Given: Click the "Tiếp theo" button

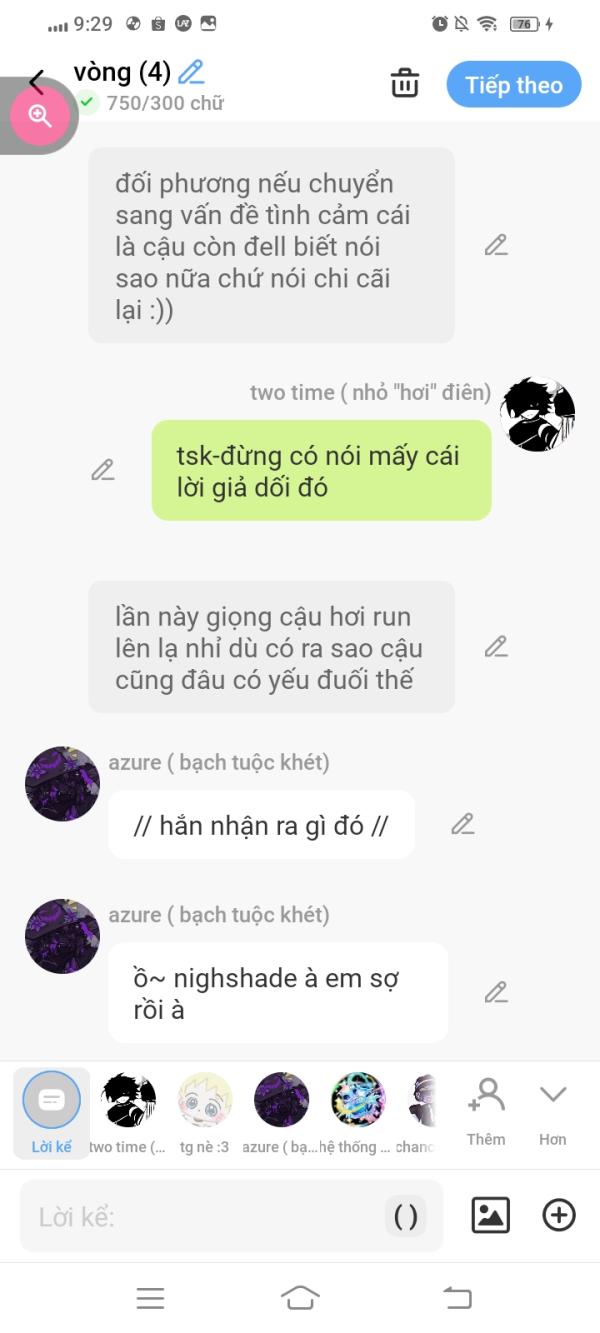Looking at the screenshot, I should click(514, 85).
